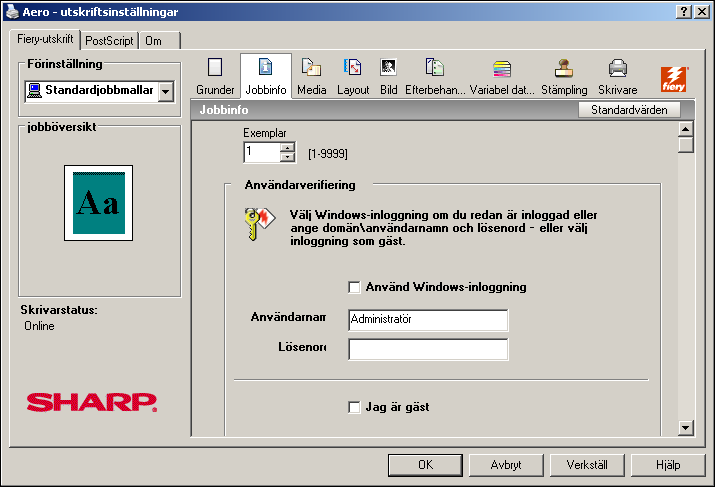Expand the Standardjobbmallar preset dropdown
The width and height of the screenshot is (715, 487).
coord(166,92)
